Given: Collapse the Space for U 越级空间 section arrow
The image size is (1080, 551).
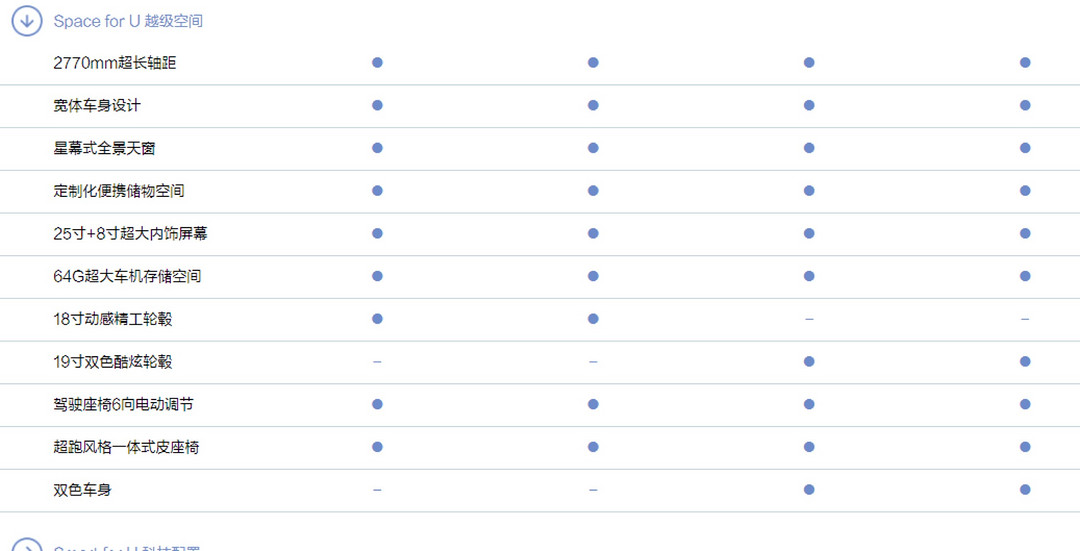Looking at the screenshot, I should click(x=27, y=21).
